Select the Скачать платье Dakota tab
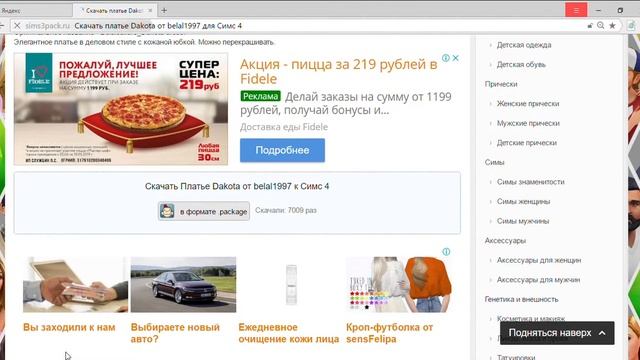This screenshot has width=640, height=360. (115, 11)
